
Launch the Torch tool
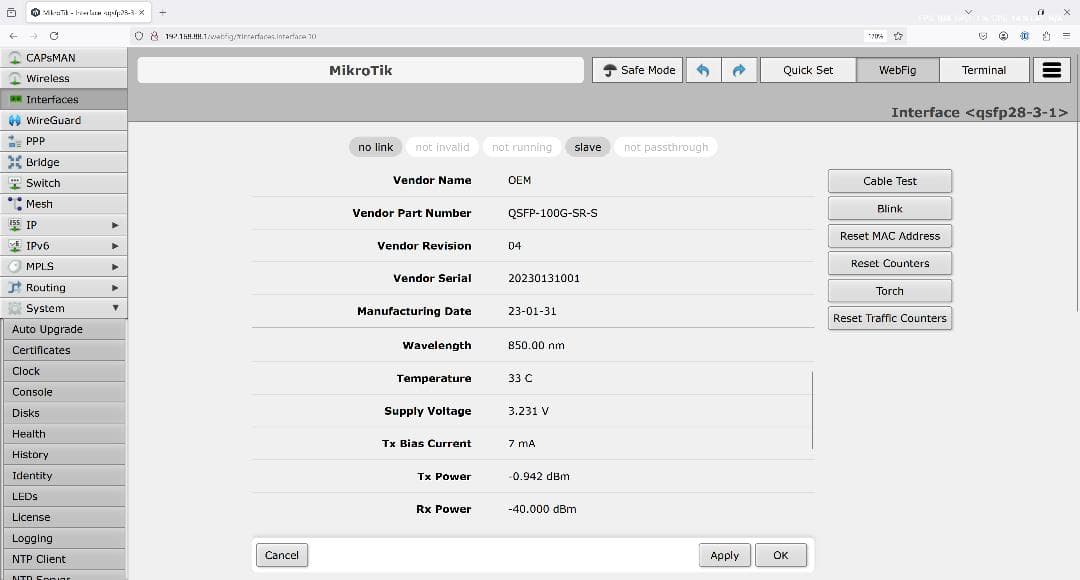[x=890, y=291]
